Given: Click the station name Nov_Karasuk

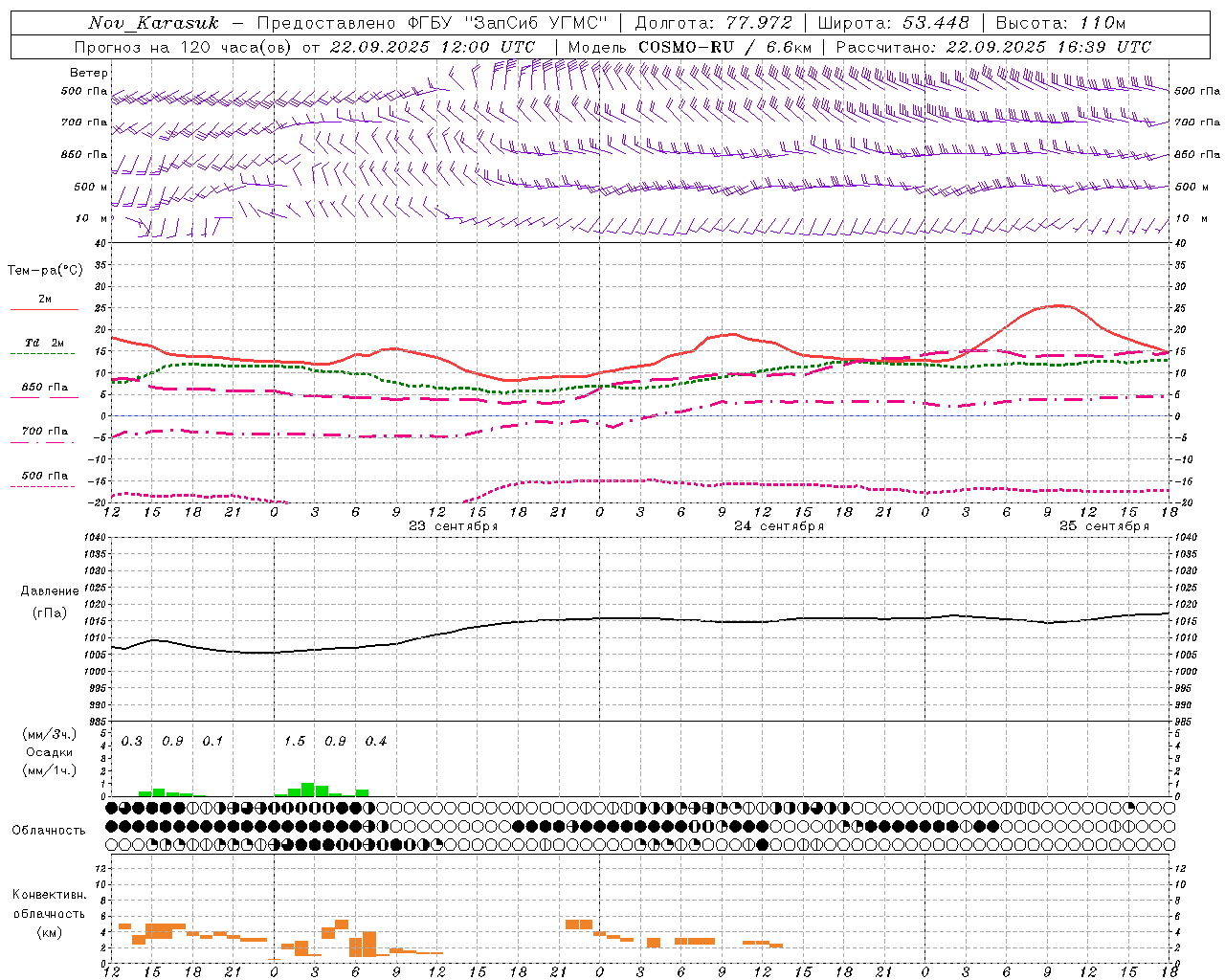Looking at the screenshot, I should pos(153,23).
